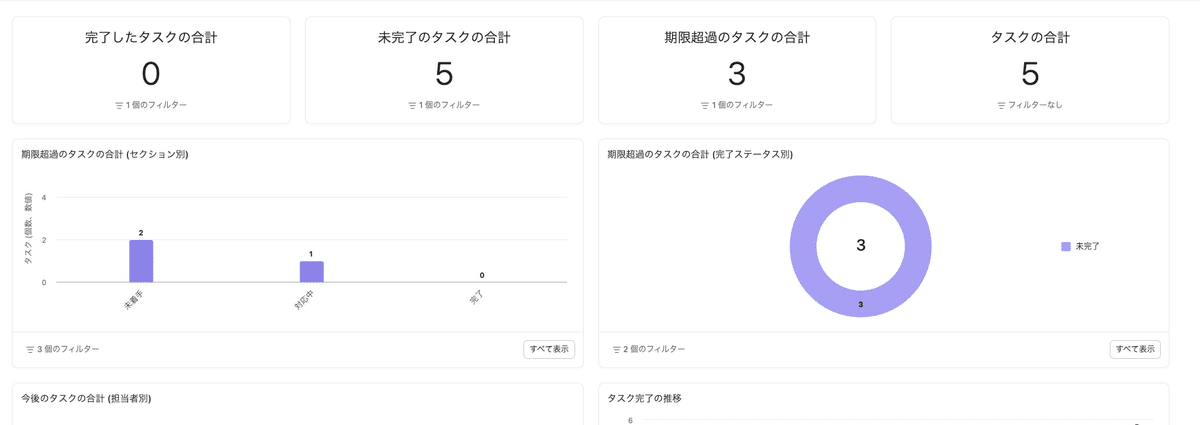
Task: Click the タスクの合計 card title
Action: tap(1030, 38)
